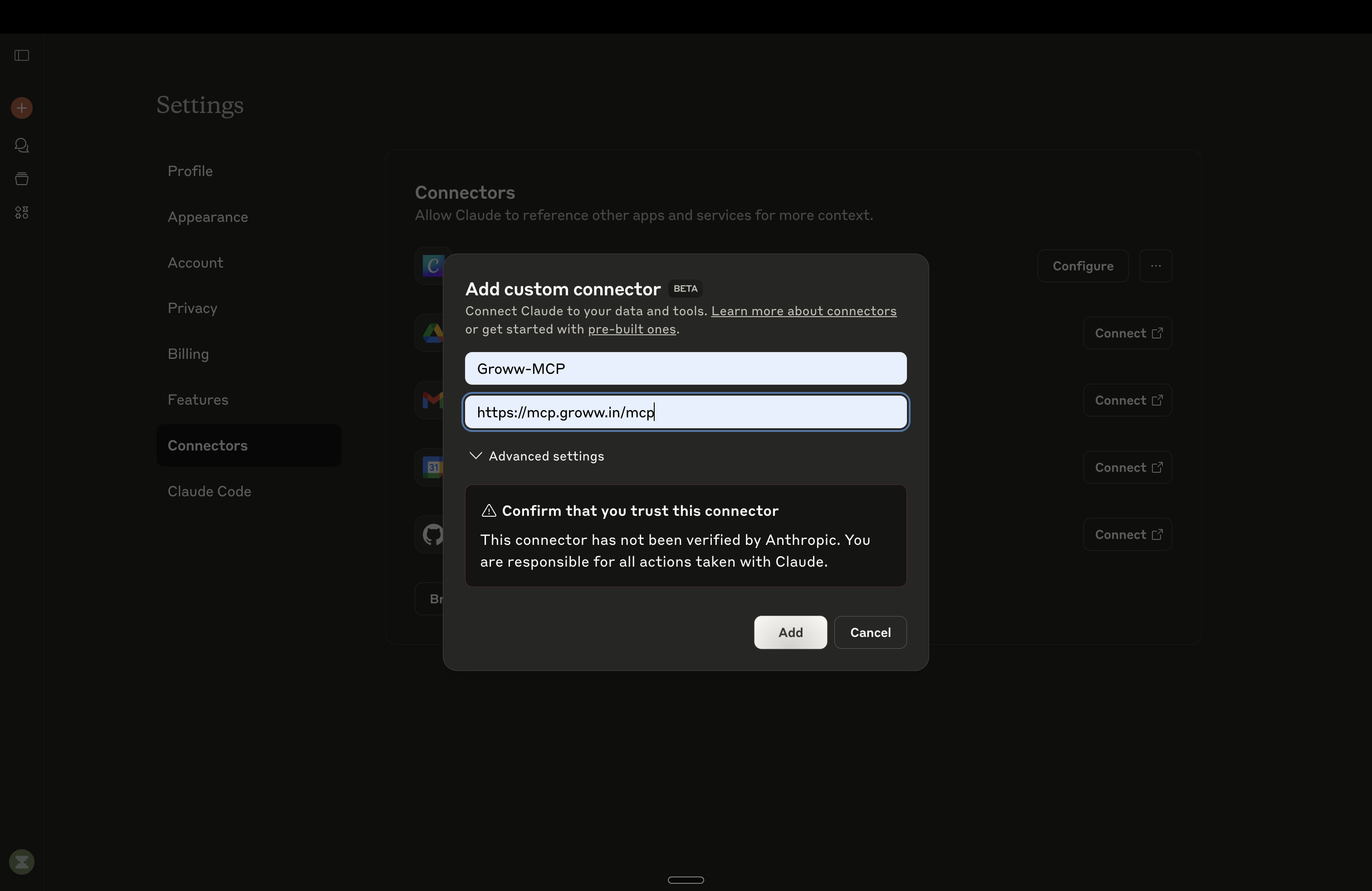Open the projects icon in sidebar

pyautogui.click(x=22, y=179)
